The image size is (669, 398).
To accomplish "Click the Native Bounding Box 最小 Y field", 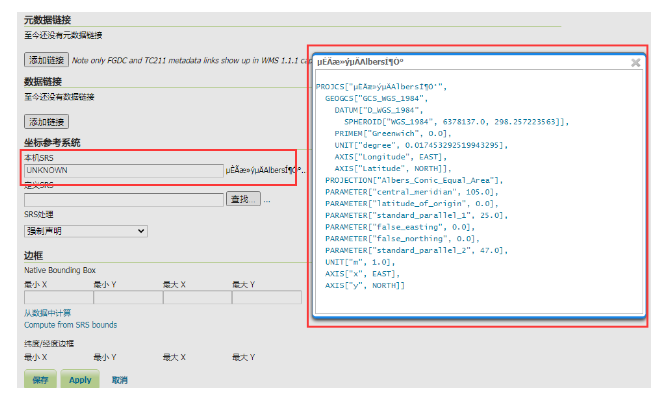I will pos(128,297).
